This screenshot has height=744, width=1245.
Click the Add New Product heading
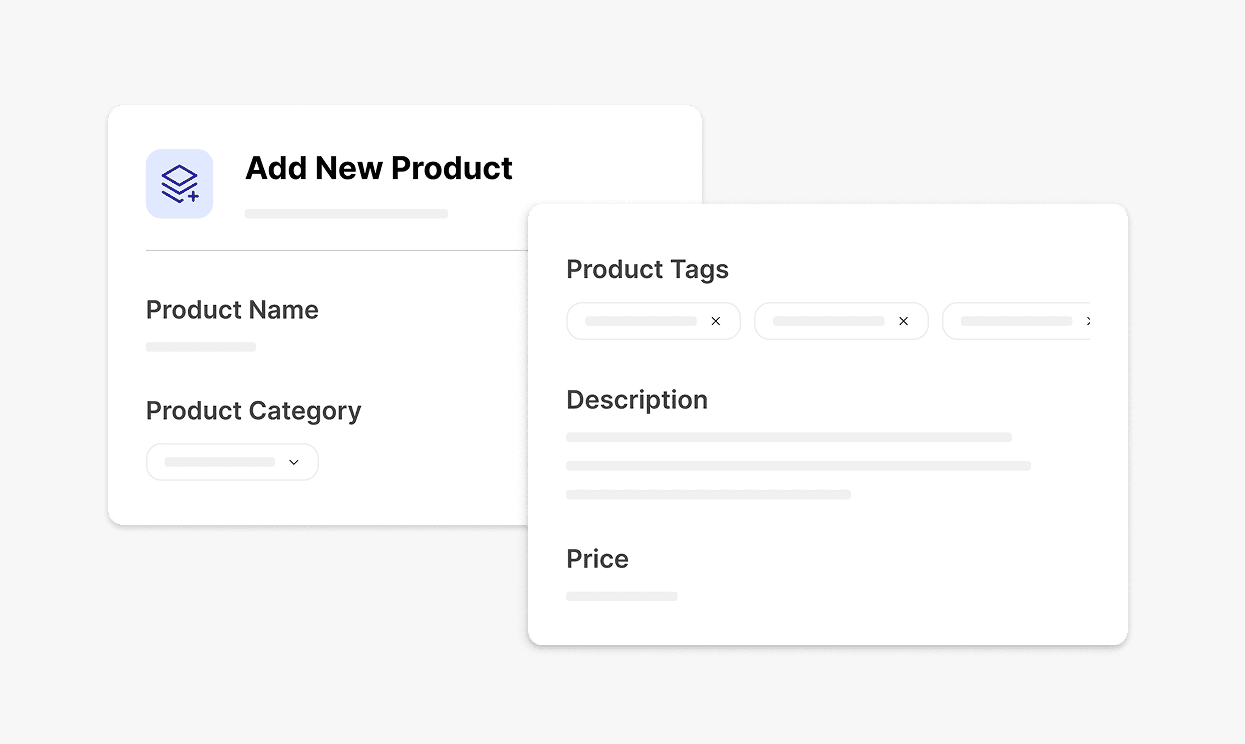[379, 168]
